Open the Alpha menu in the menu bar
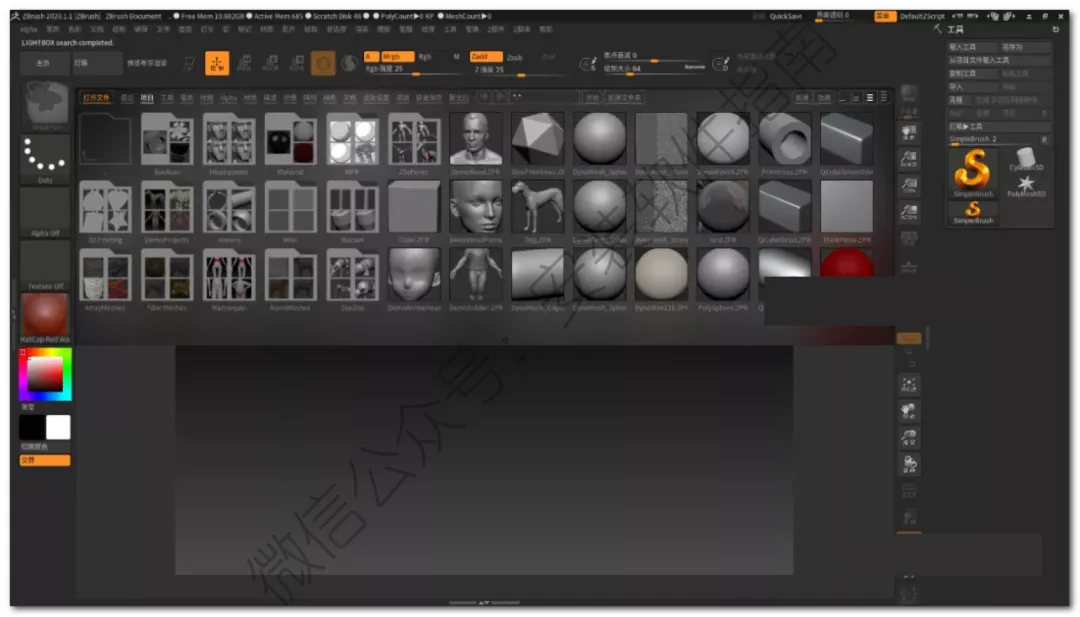 click(x=29, y=30)
